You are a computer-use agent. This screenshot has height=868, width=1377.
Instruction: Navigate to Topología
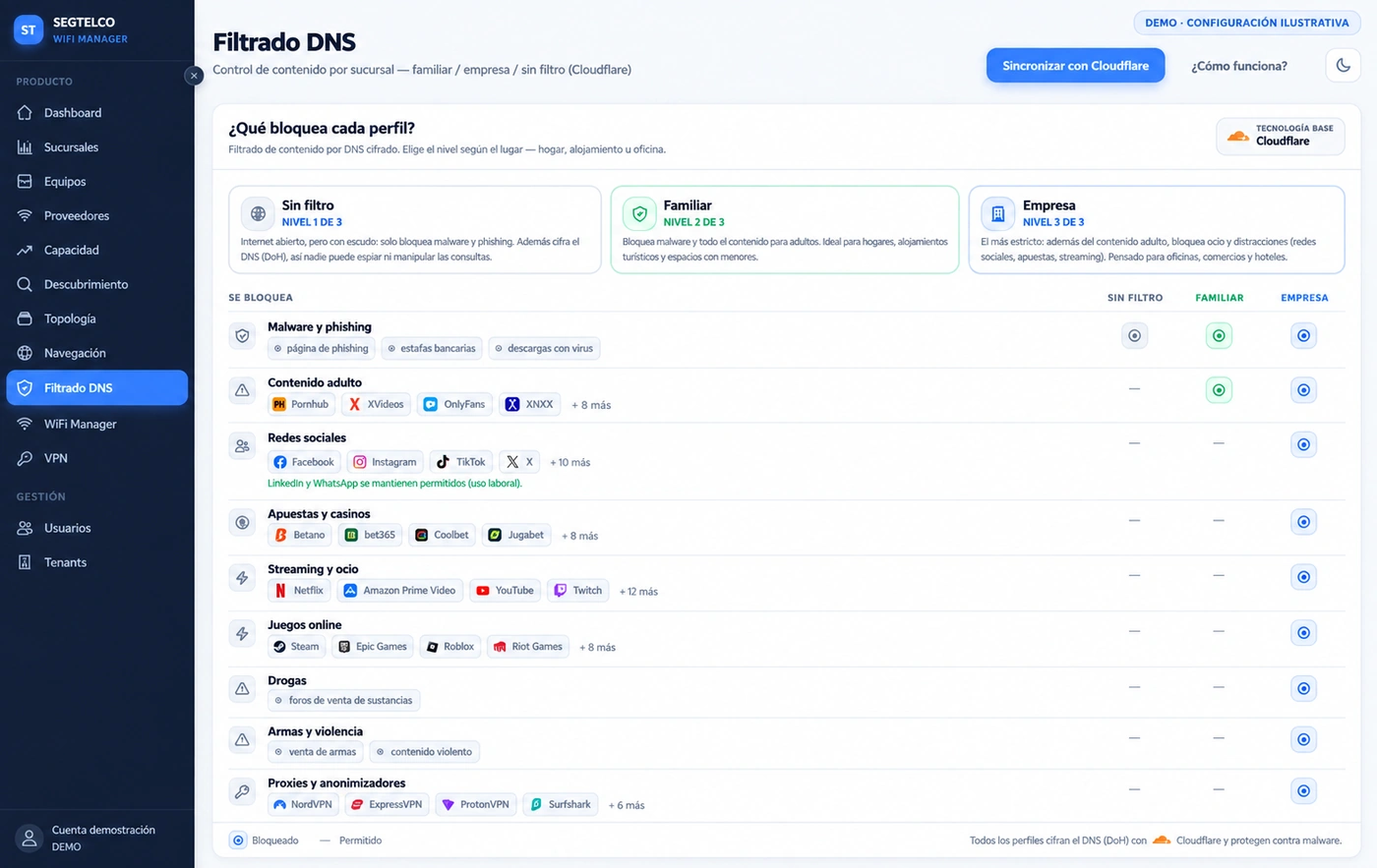(96, 318)
